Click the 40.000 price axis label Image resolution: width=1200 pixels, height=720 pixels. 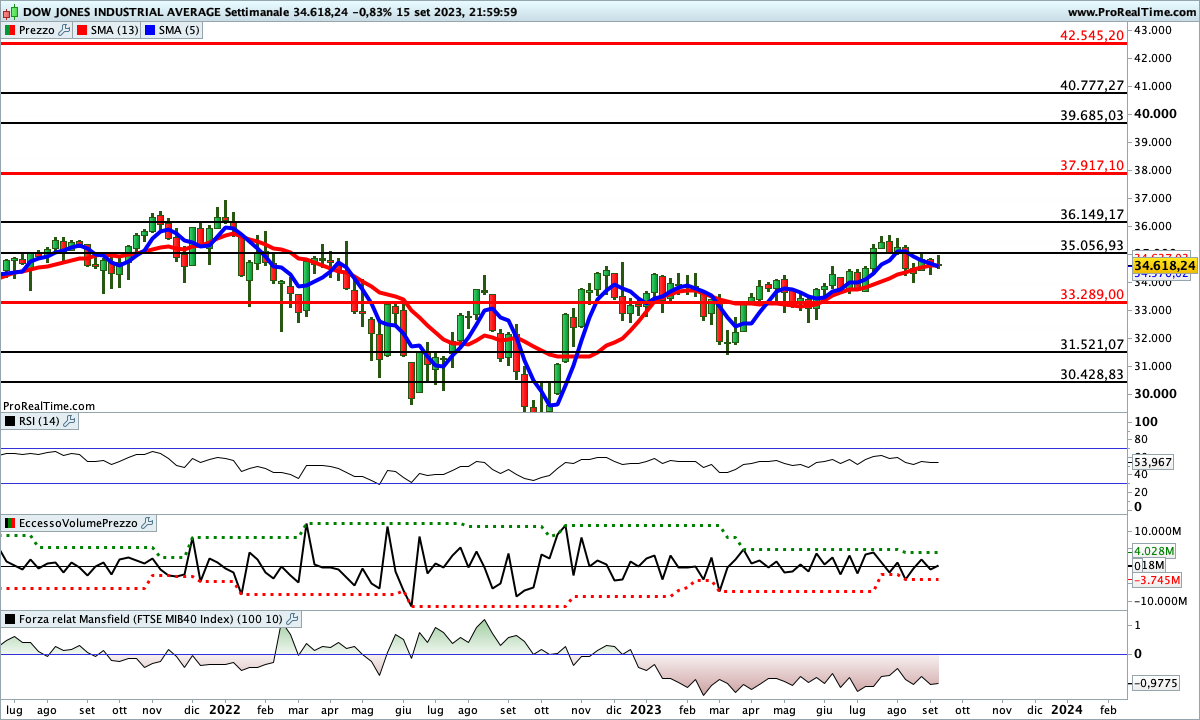[1154, 114]
